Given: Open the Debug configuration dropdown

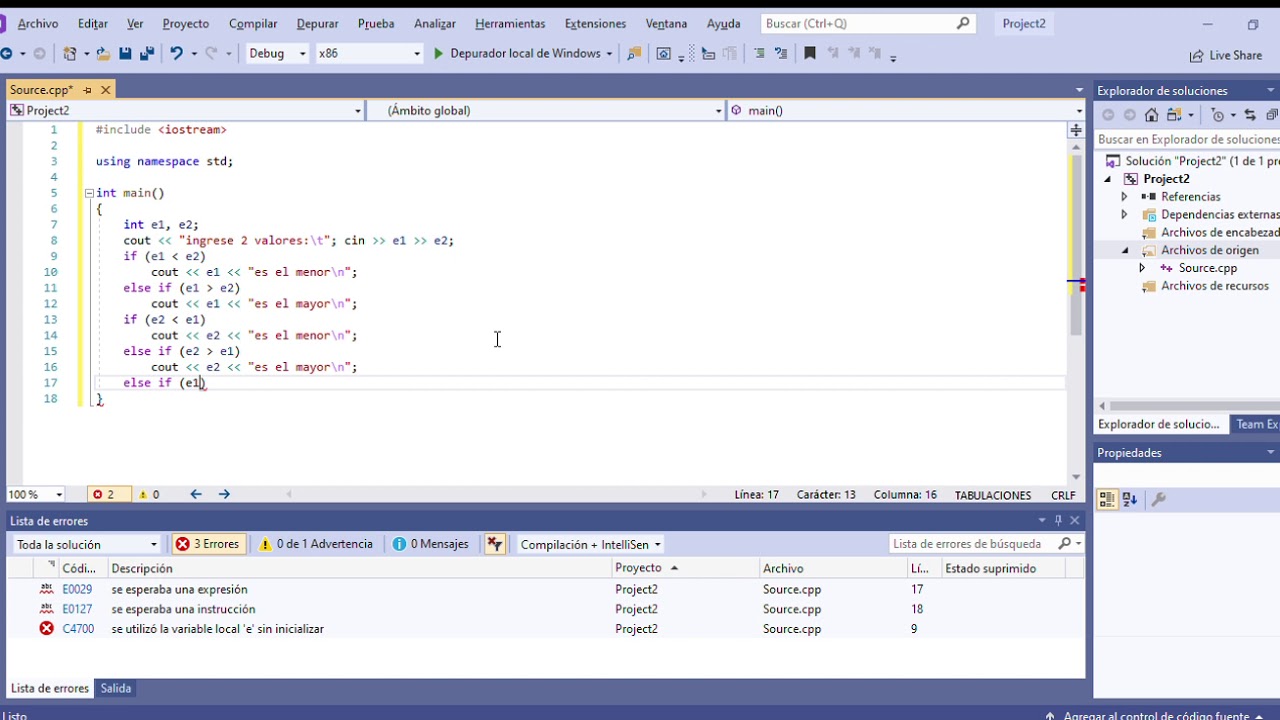Looking at the screenshot, I should [276, 54].
